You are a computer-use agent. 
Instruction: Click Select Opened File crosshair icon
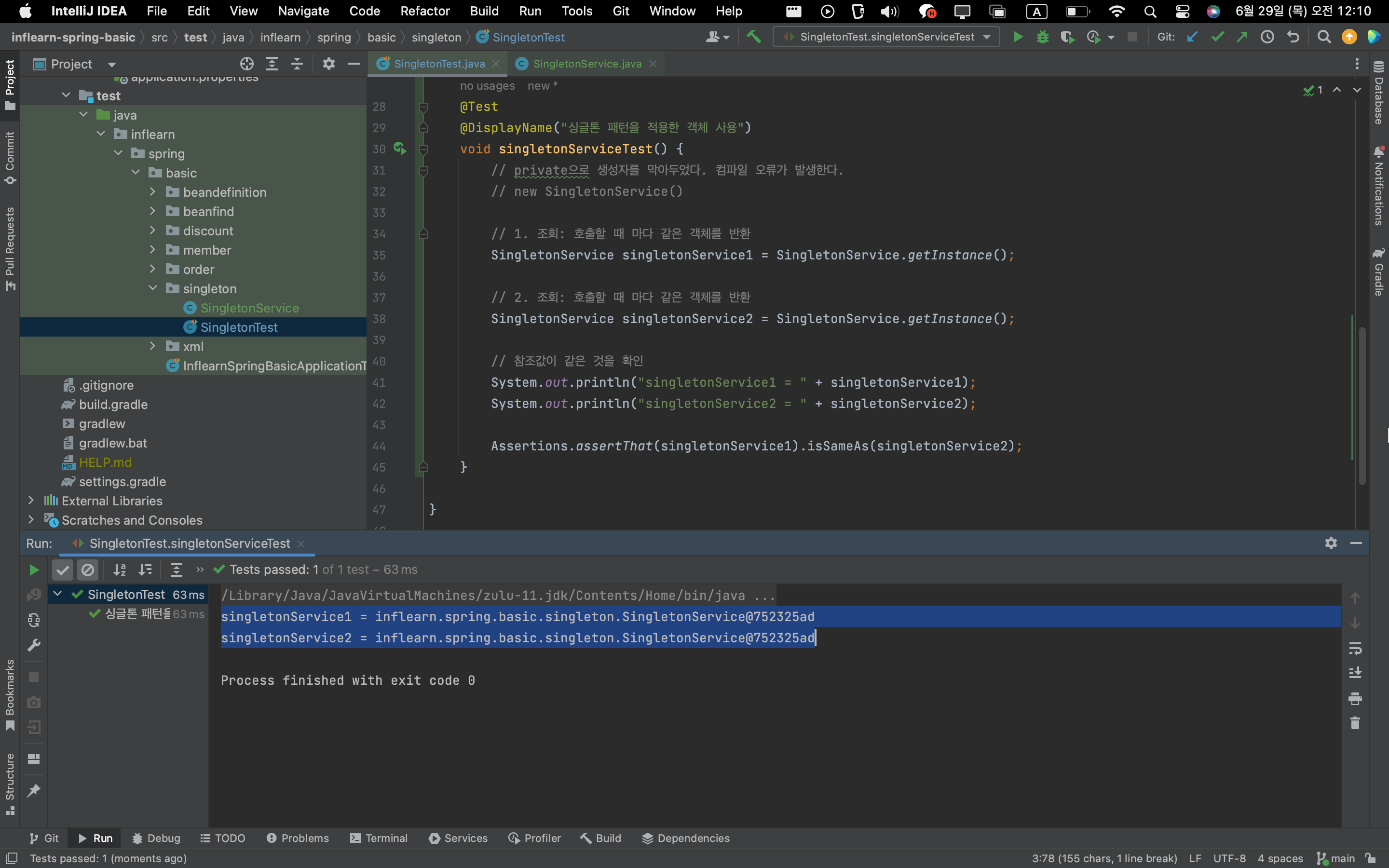coord(247,64)
